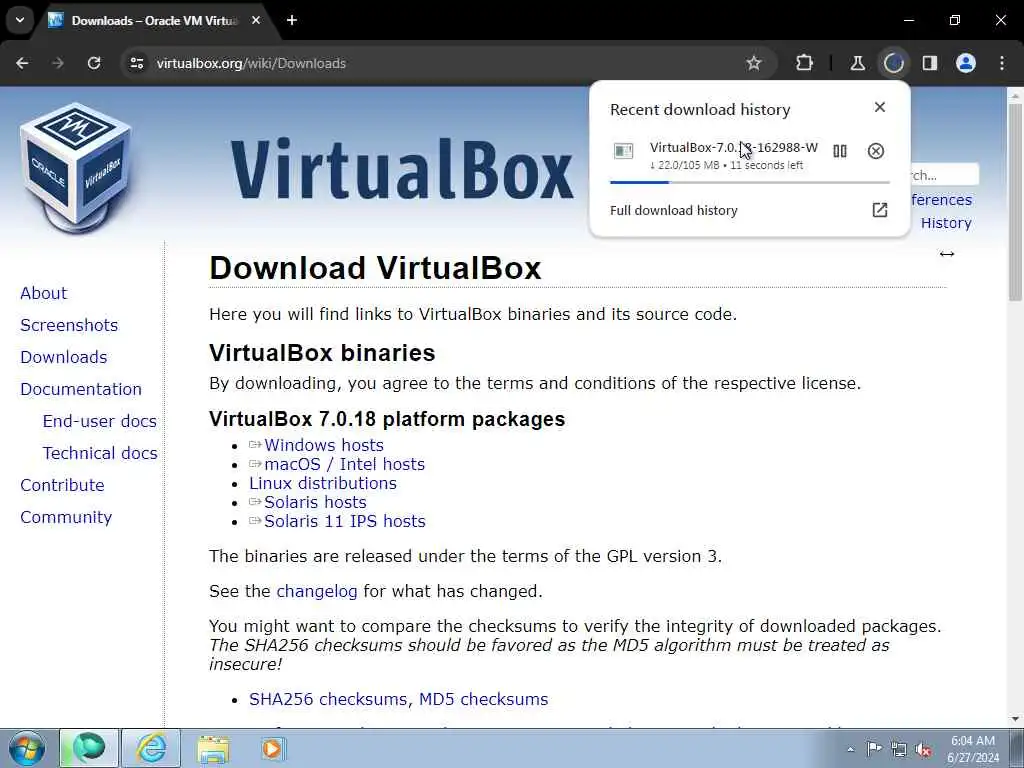1024x768 pixels.
Task: Click the download progress bar
Action: 750,182
